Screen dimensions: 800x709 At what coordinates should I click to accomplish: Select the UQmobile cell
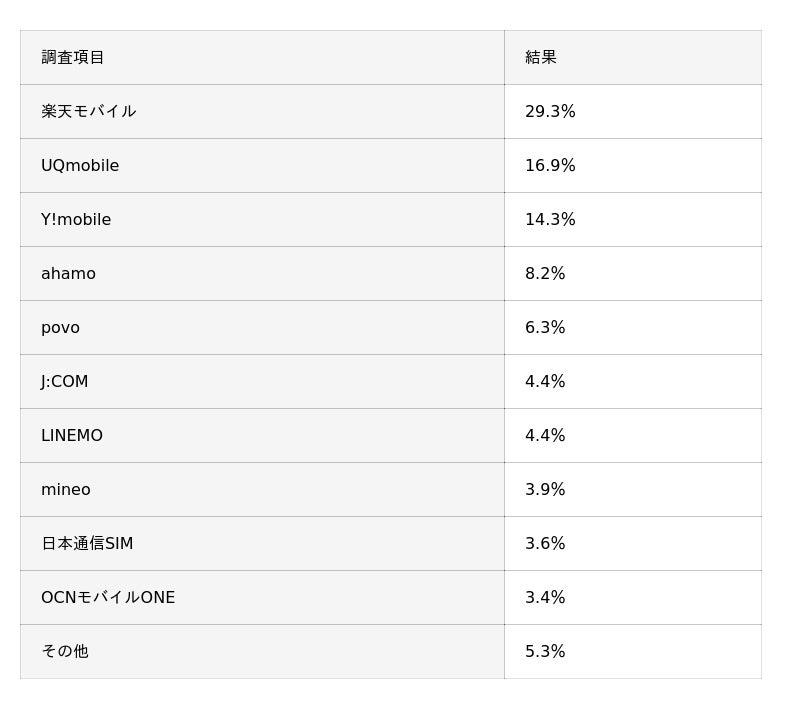tap(80, 166)
